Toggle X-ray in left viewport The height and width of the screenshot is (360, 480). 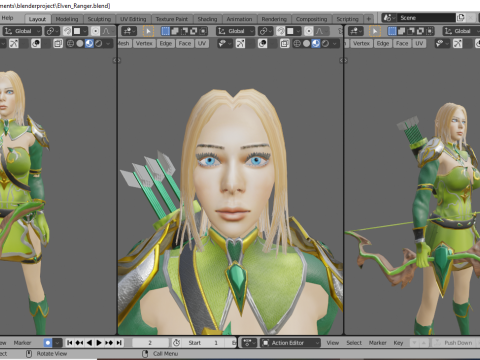pyautogui.click(x=58, y=43)
